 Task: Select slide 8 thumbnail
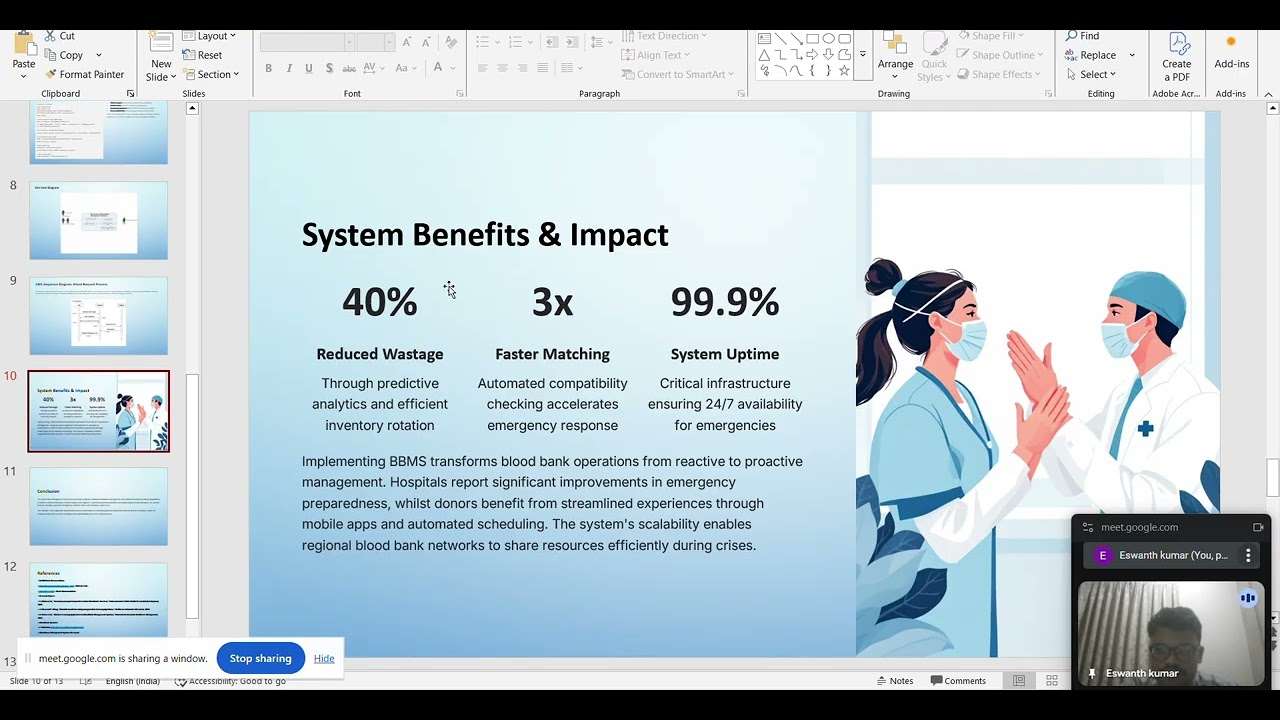[x=98, y=220]
